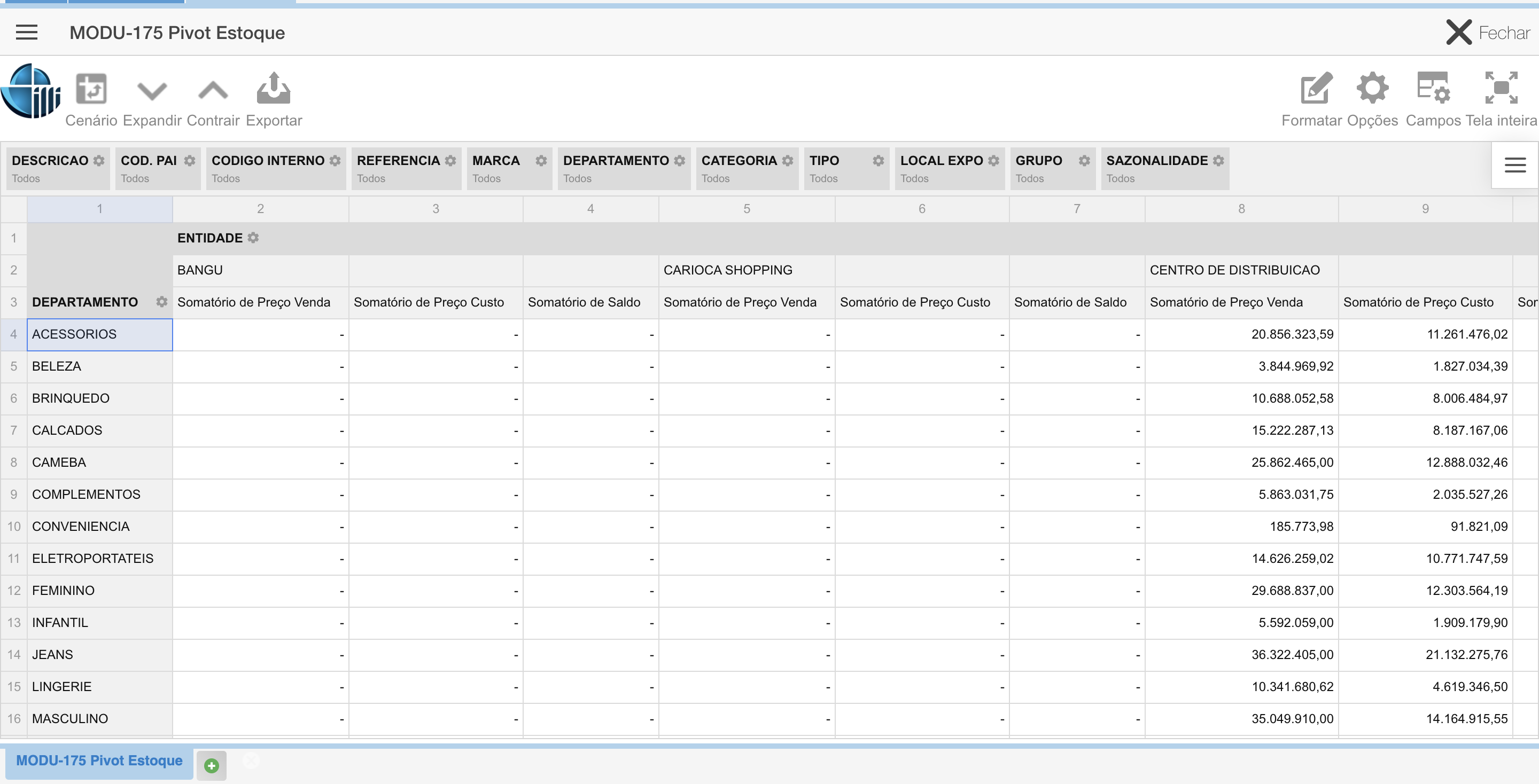Open the filter panel hamburger menu at right
This screenshot has height=784, width=1539.
[1514, 165]
